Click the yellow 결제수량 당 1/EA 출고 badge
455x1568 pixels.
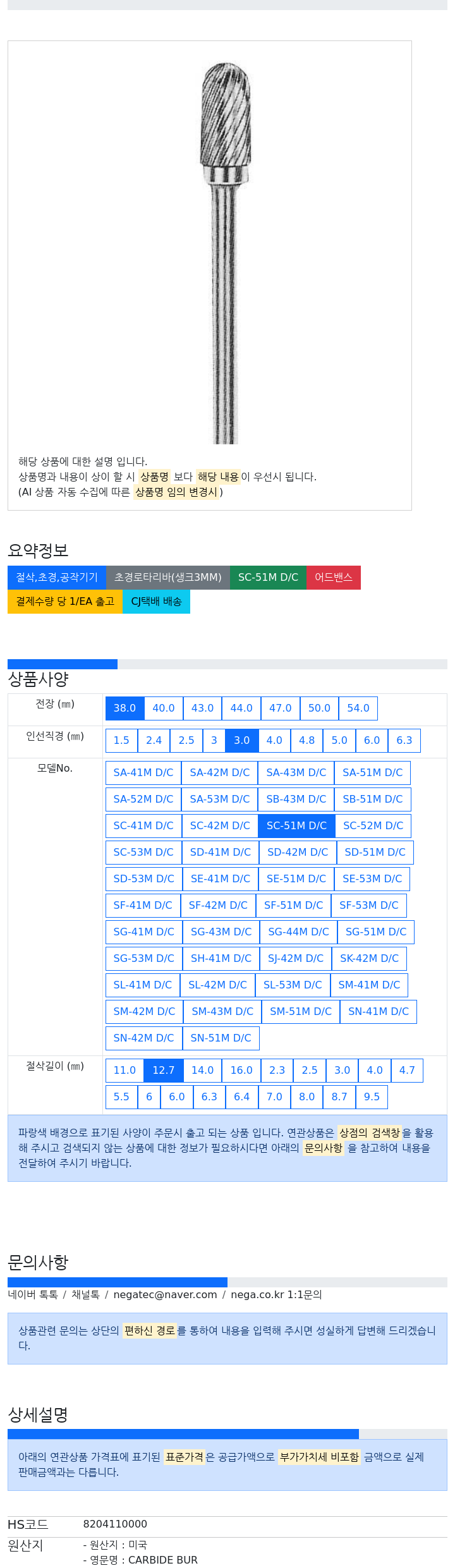(x=65, y=601)
